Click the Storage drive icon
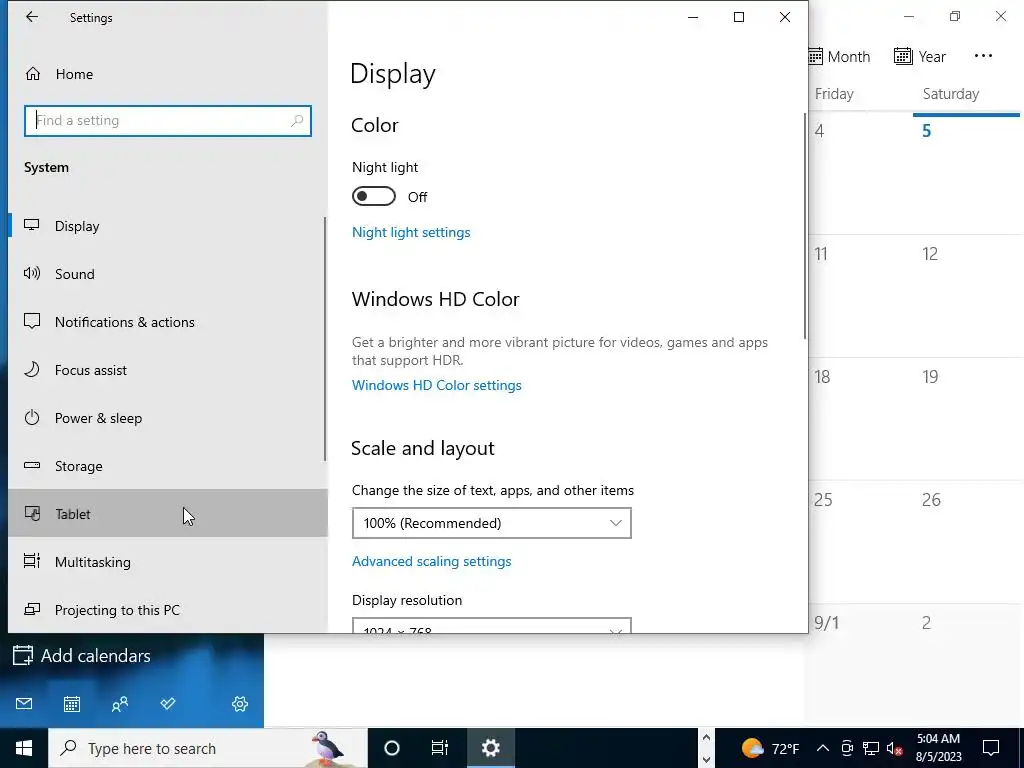This screenshot has height=768, width=1024. click(x=32, y=465)
